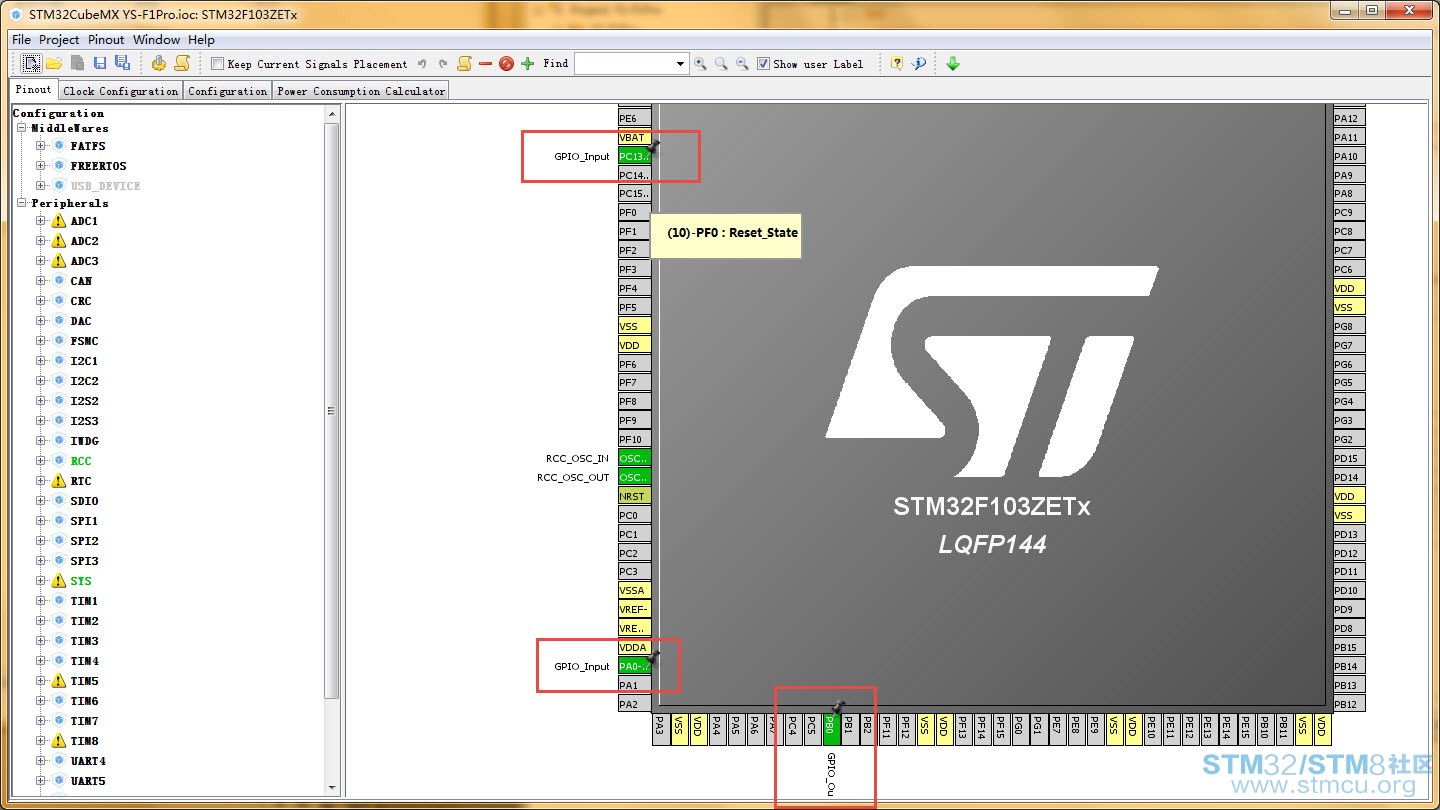Screen dimensions: 1440x810
Task: Click the green PC13 pin on the chip
Action: (635, 156)
